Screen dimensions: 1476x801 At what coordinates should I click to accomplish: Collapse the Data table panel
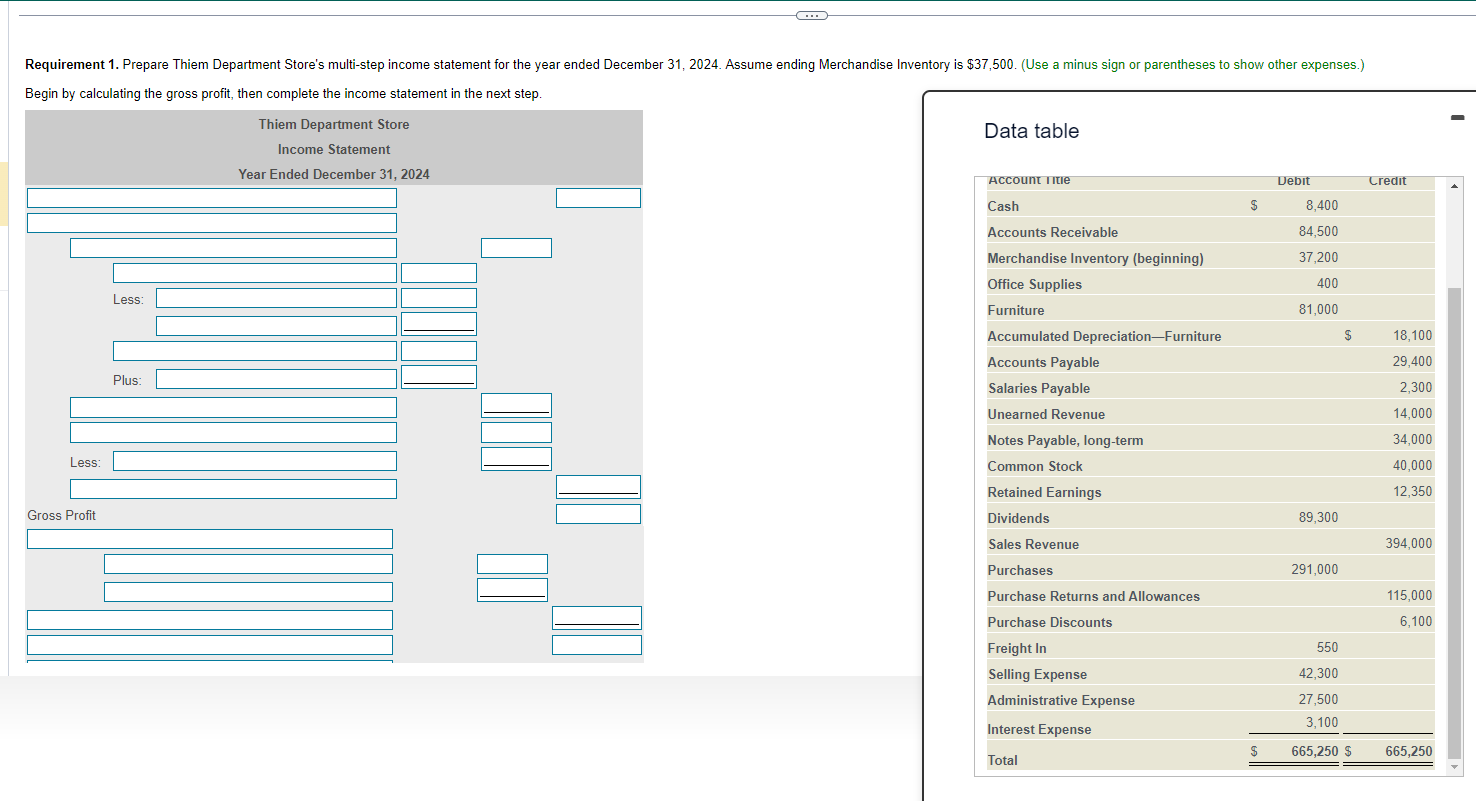tap(1457, 116)
